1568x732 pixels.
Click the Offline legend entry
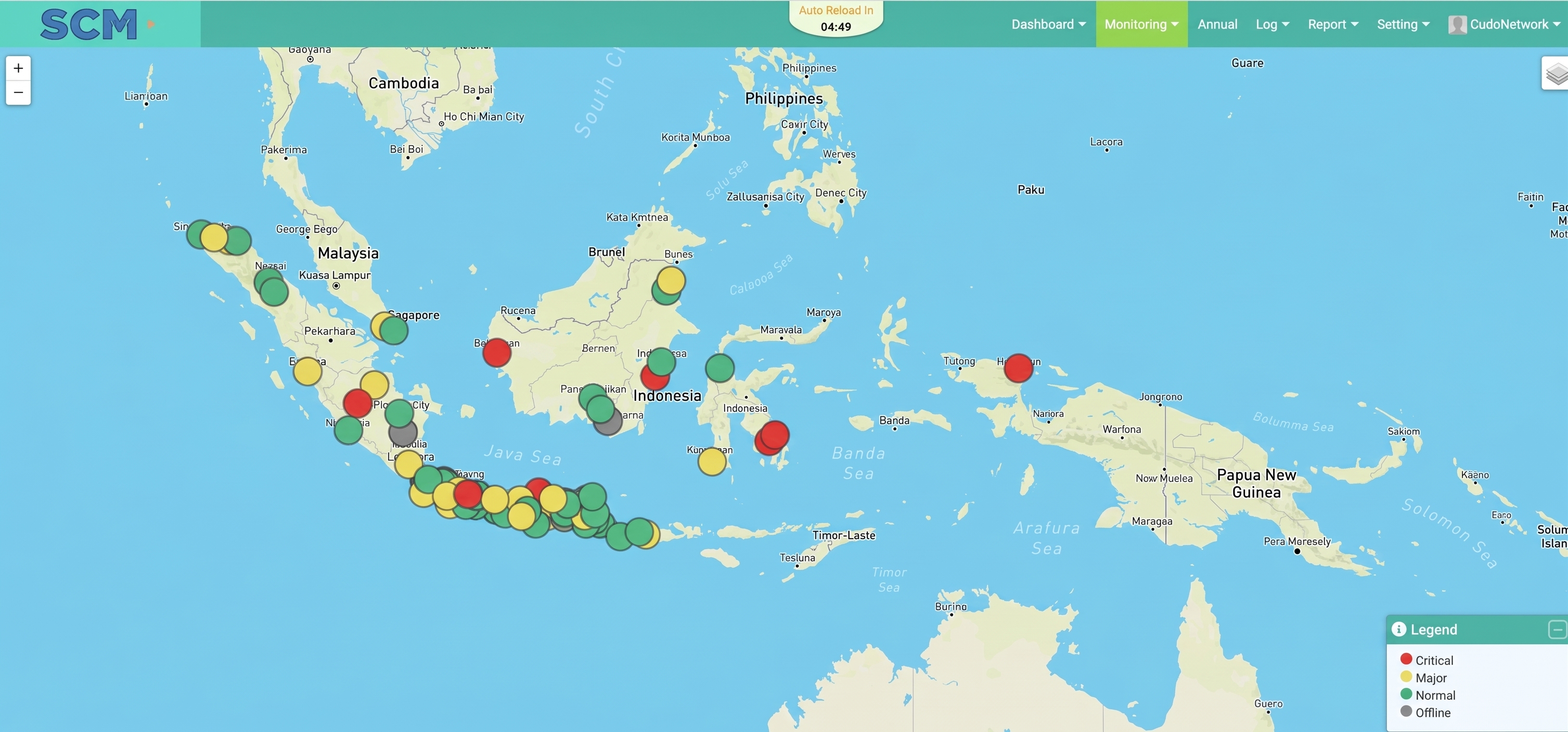(1425, 712)
